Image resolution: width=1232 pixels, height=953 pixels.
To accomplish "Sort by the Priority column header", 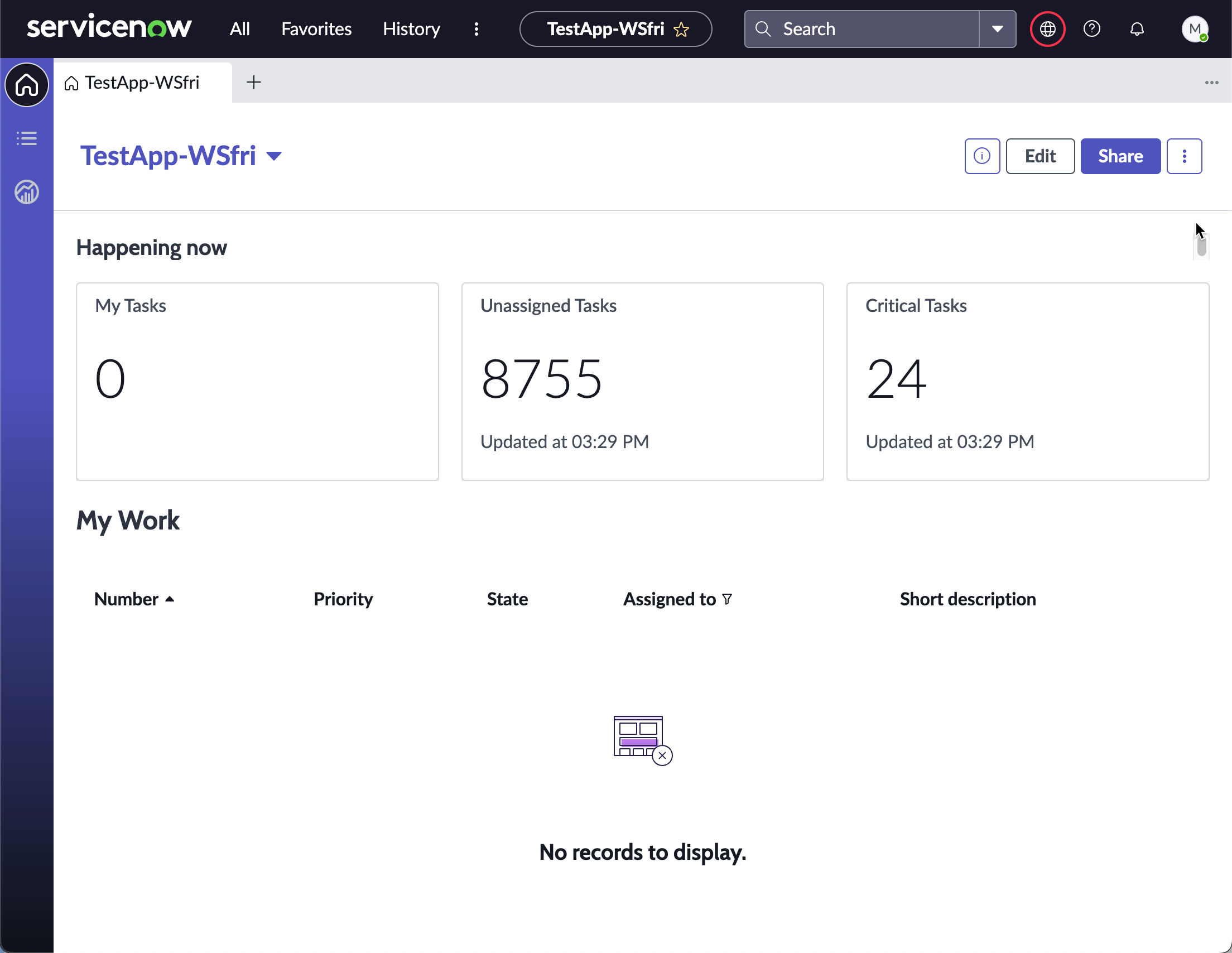I will tap(343, 599).
